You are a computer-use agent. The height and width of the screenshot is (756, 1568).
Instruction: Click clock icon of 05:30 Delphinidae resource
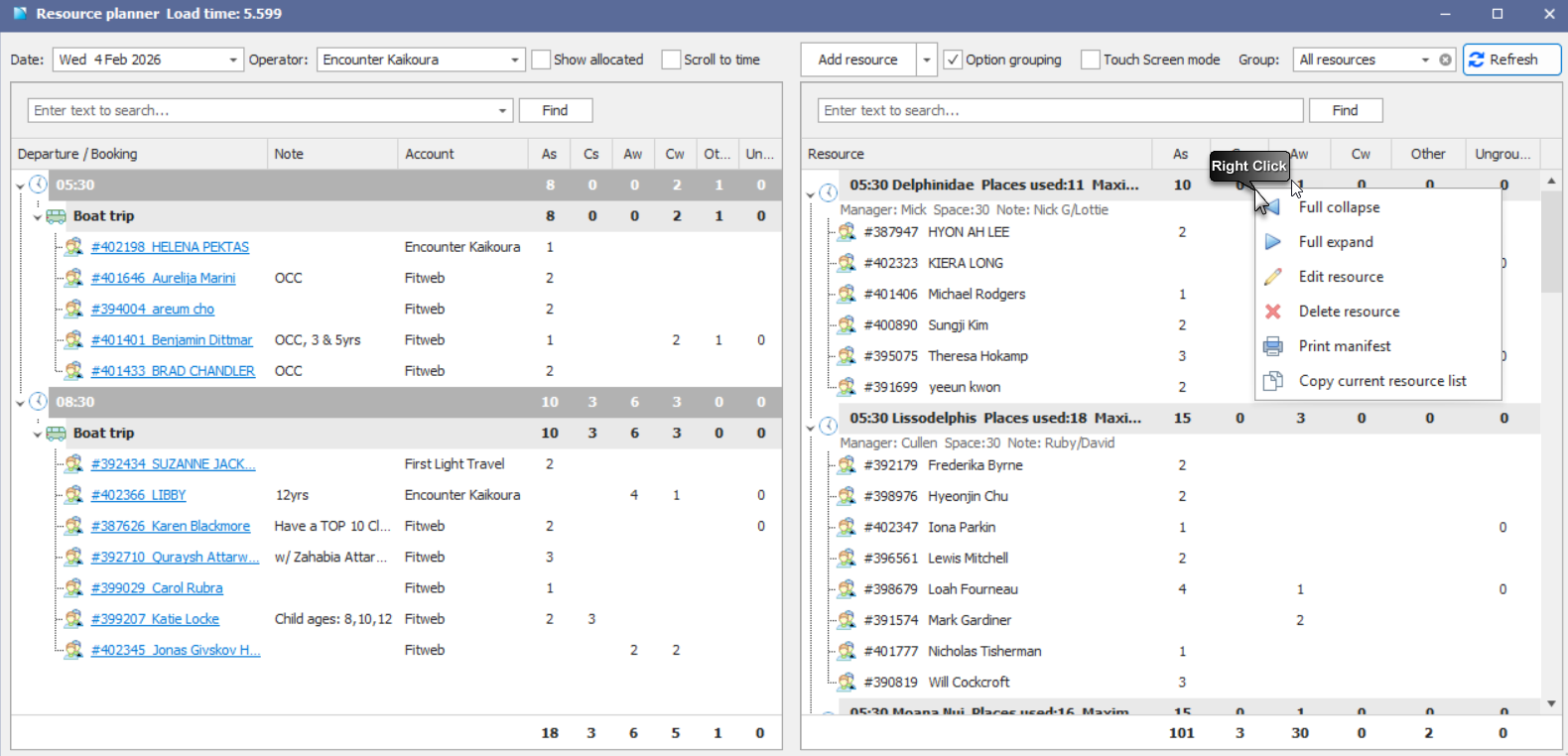click(829, 192)
